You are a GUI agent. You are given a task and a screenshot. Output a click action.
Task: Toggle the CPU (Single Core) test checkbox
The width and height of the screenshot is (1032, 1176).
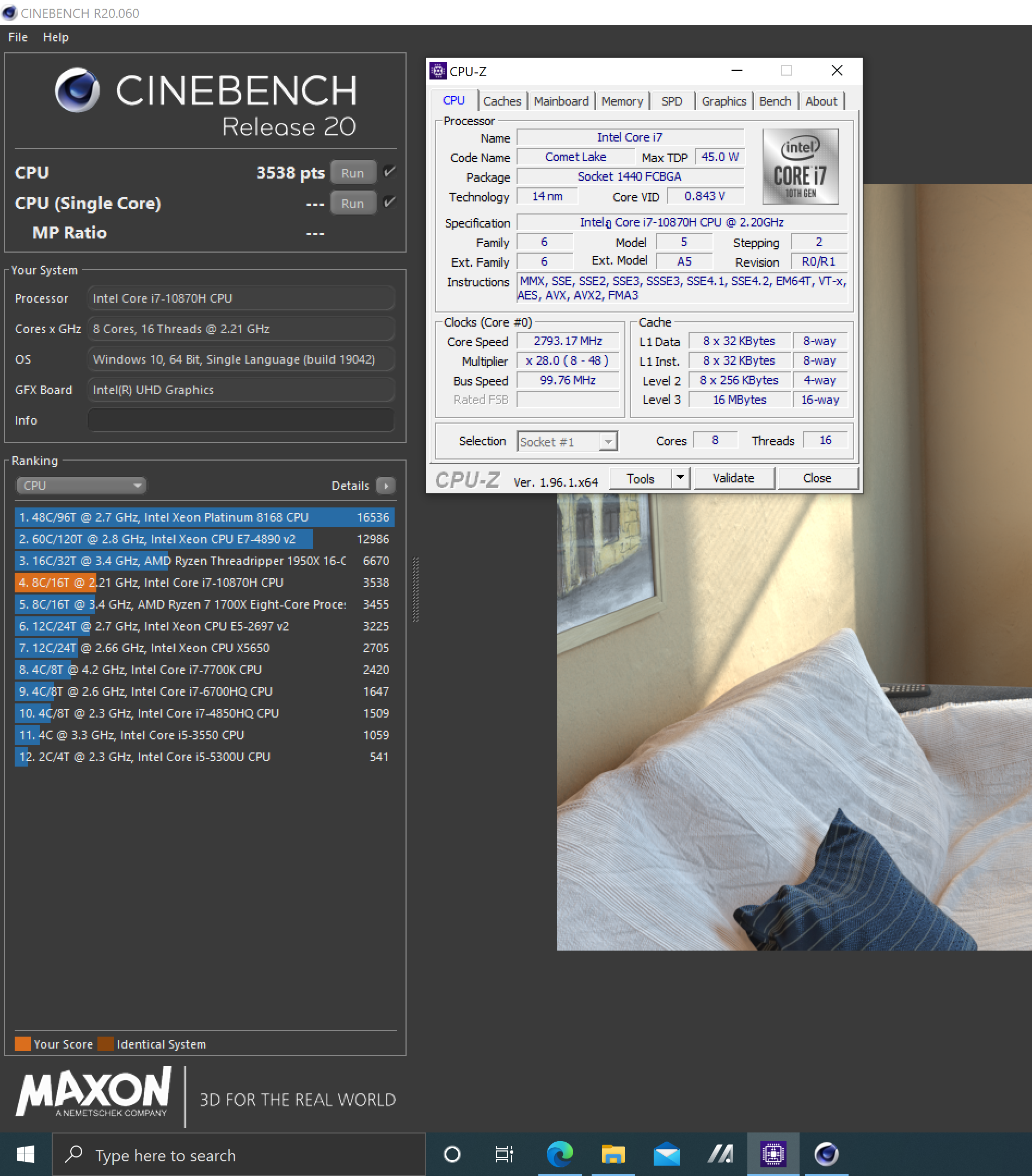click(x=389, y=202)
